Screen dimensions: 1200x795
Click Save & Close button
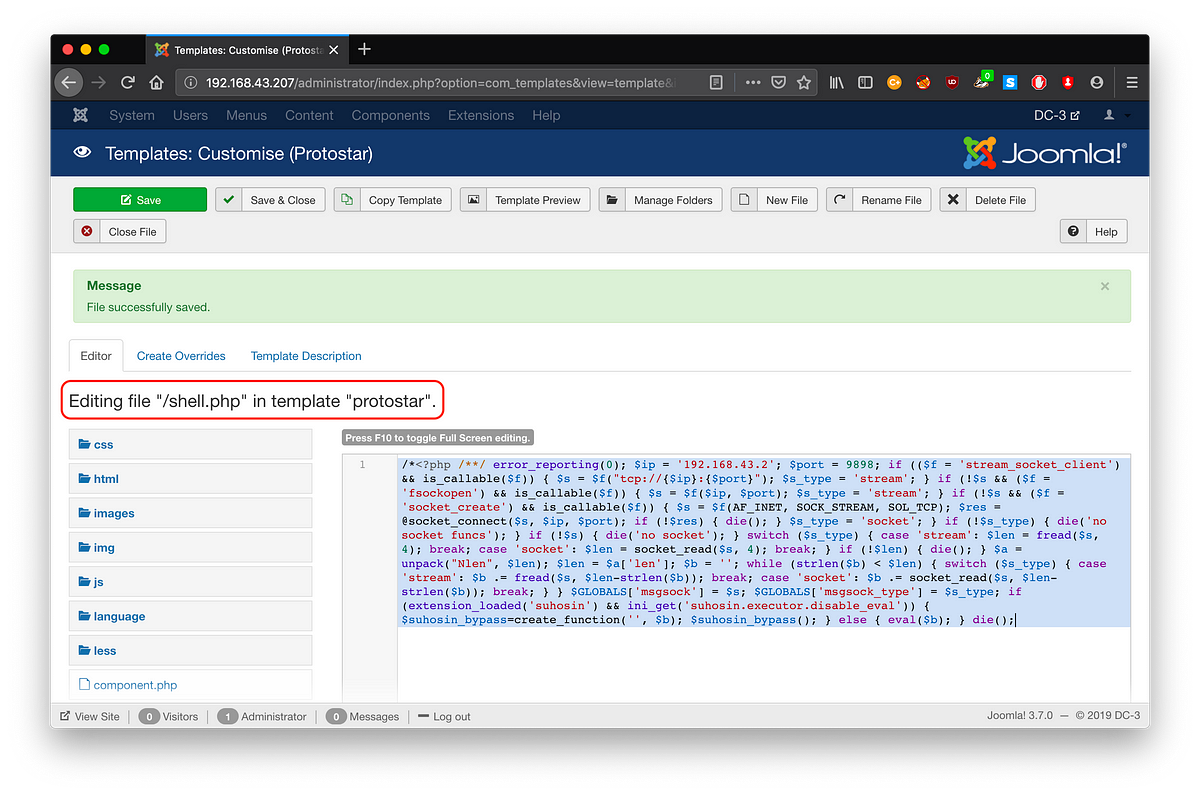[270, 200]
